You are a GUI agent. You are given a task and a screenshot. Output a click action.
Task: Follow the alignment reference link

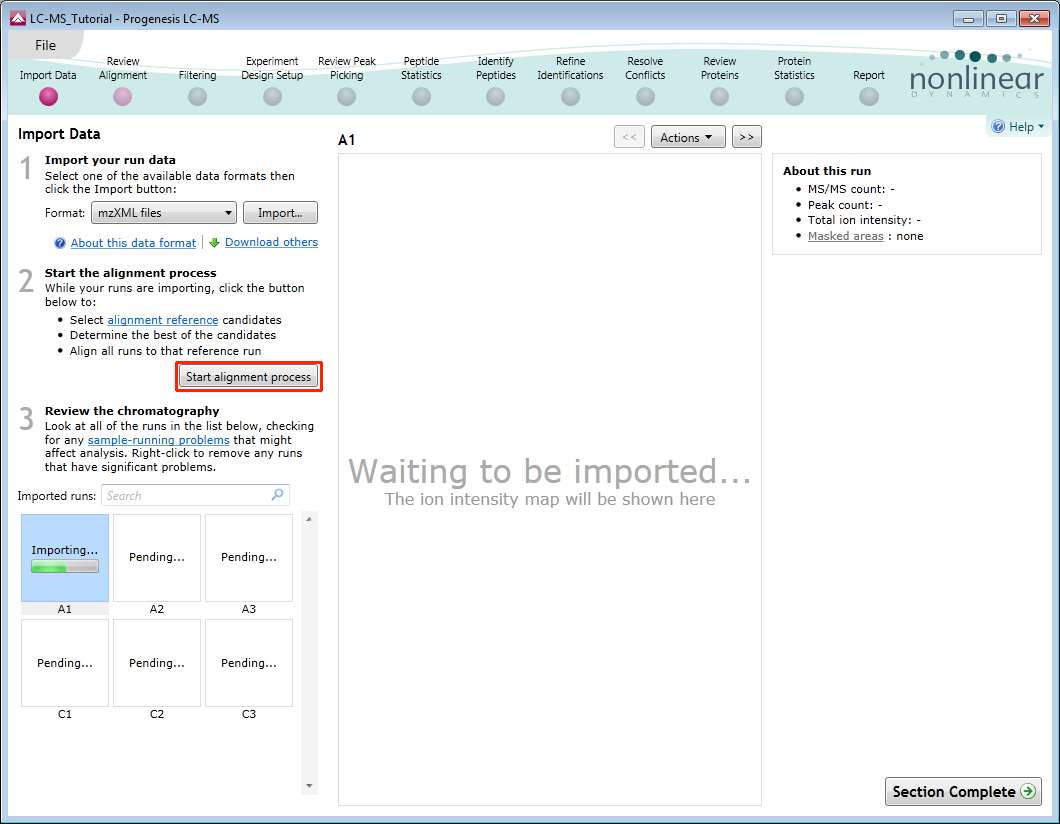point(163,320)
